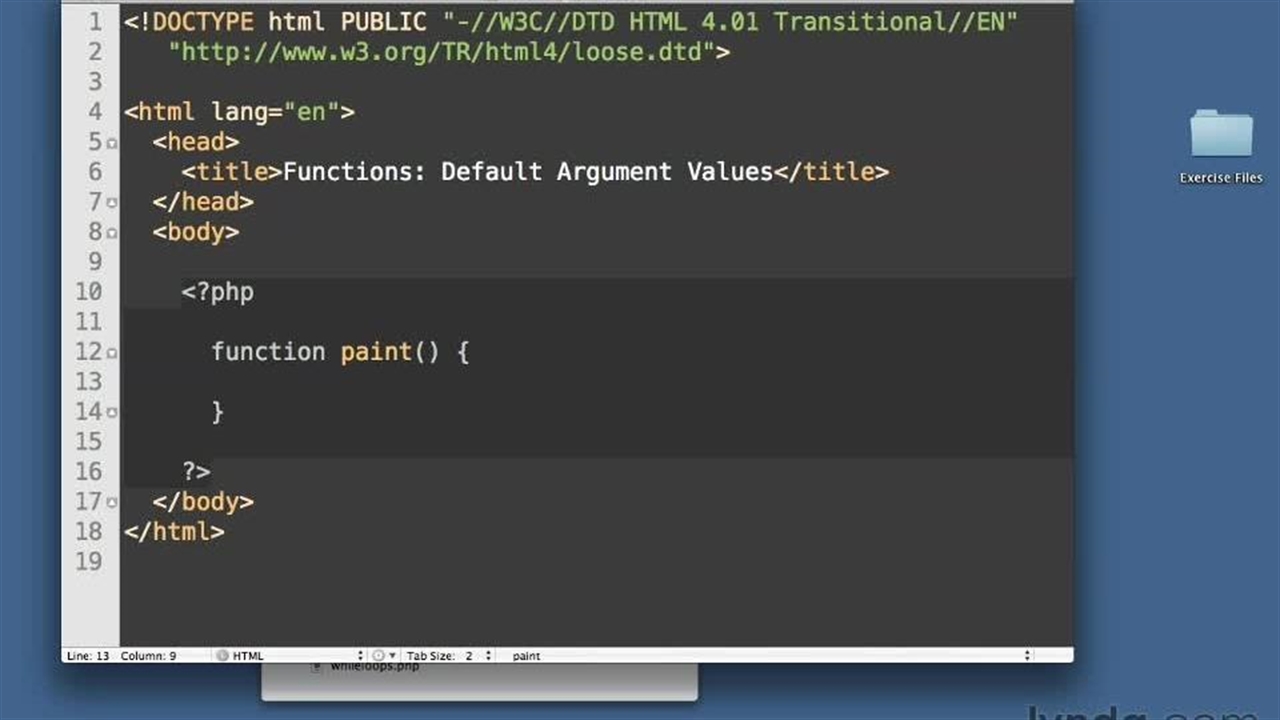The image size is (1280, 720).
Task: Open the Exercise Files folder on desktop
Action: [x=1221, y=135]
